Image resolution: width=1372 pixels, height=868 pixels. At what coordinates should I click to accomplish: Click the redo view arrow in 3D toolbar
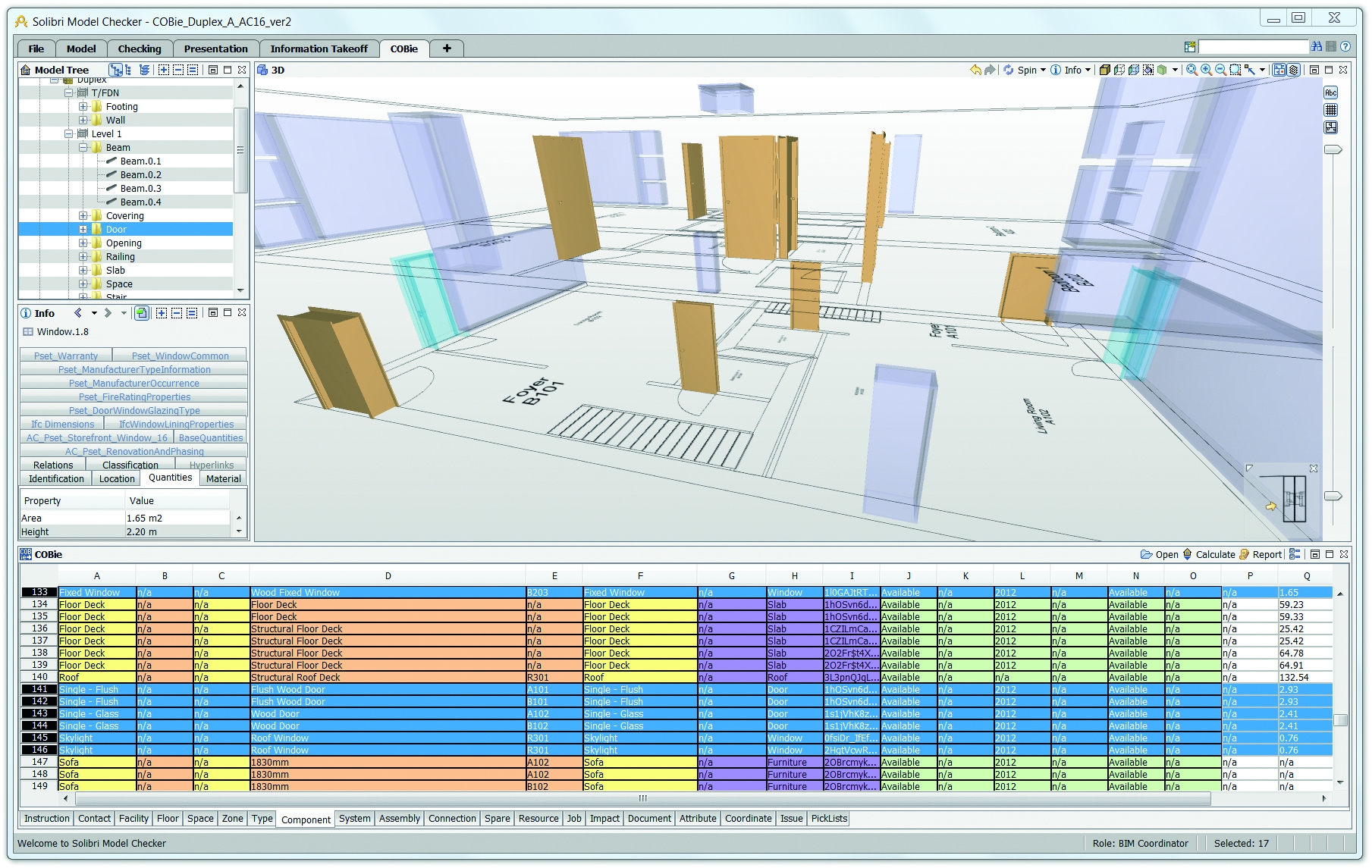pos(990,70)
